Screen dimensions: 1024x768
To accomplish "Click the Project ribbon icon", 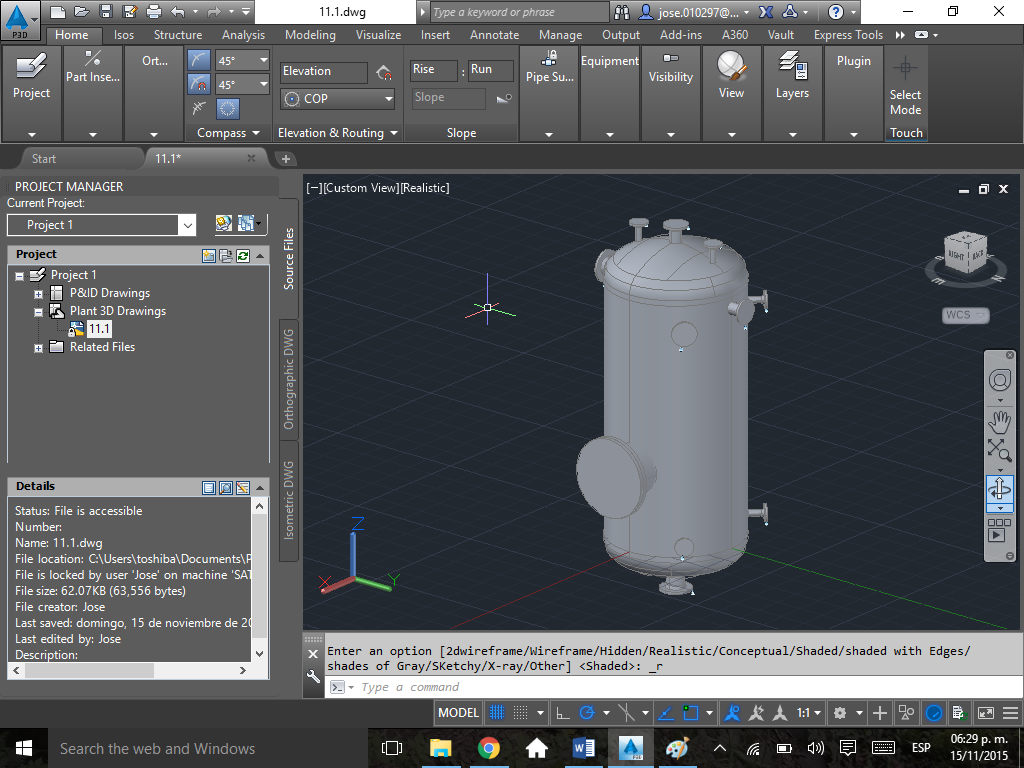I will [31, 67].
